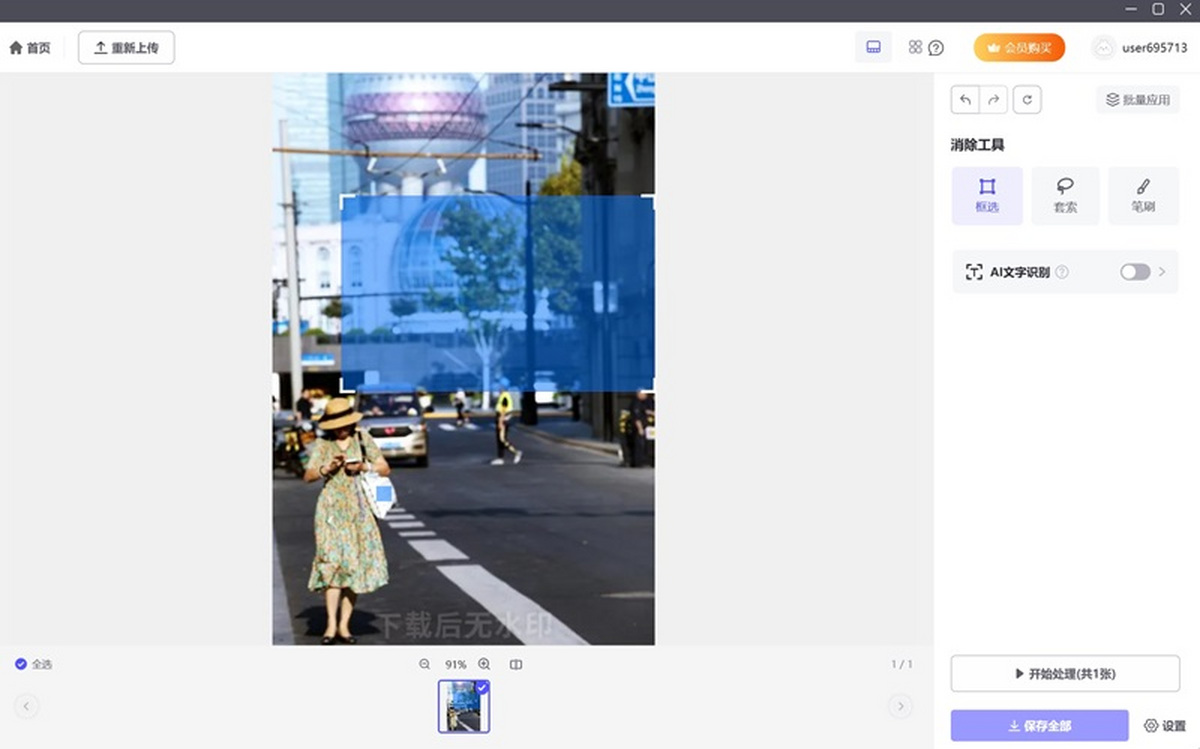Toggle the 全选 select-all checkbox

pyautogui.click(x=21, y=664)
